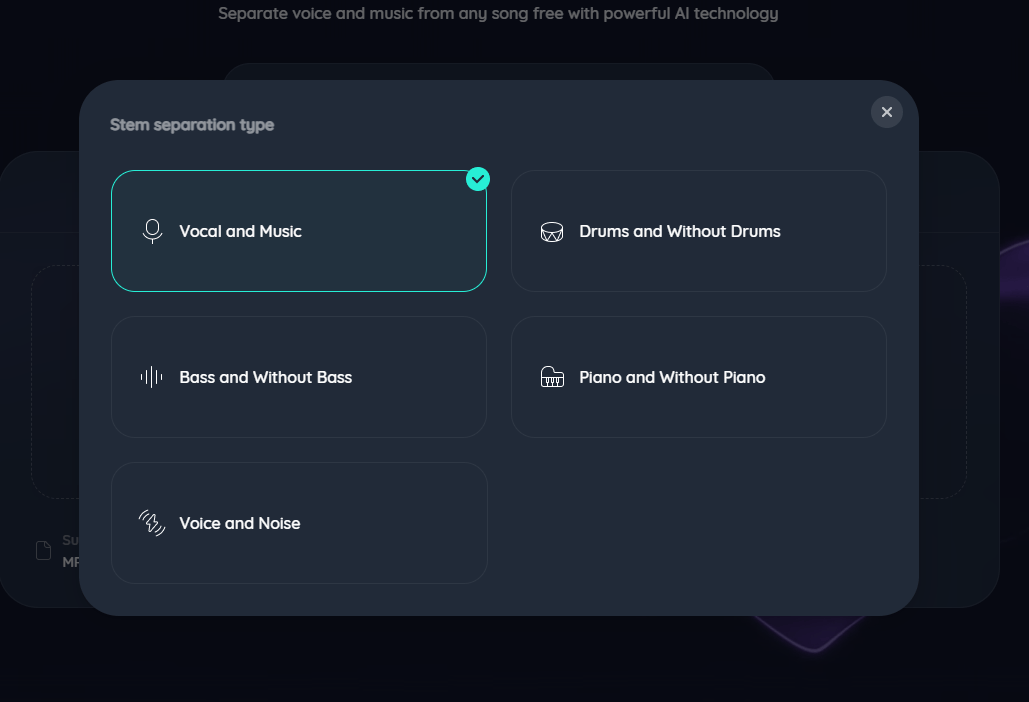Choose Drums and Without Drums separation

click(x=698, y=230)
